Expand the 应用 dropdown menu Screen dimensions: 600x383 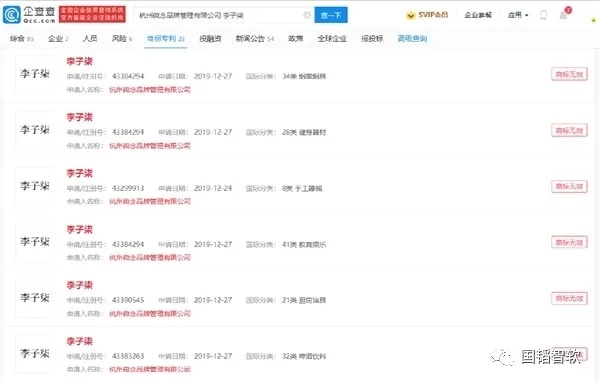coord(518,15)
